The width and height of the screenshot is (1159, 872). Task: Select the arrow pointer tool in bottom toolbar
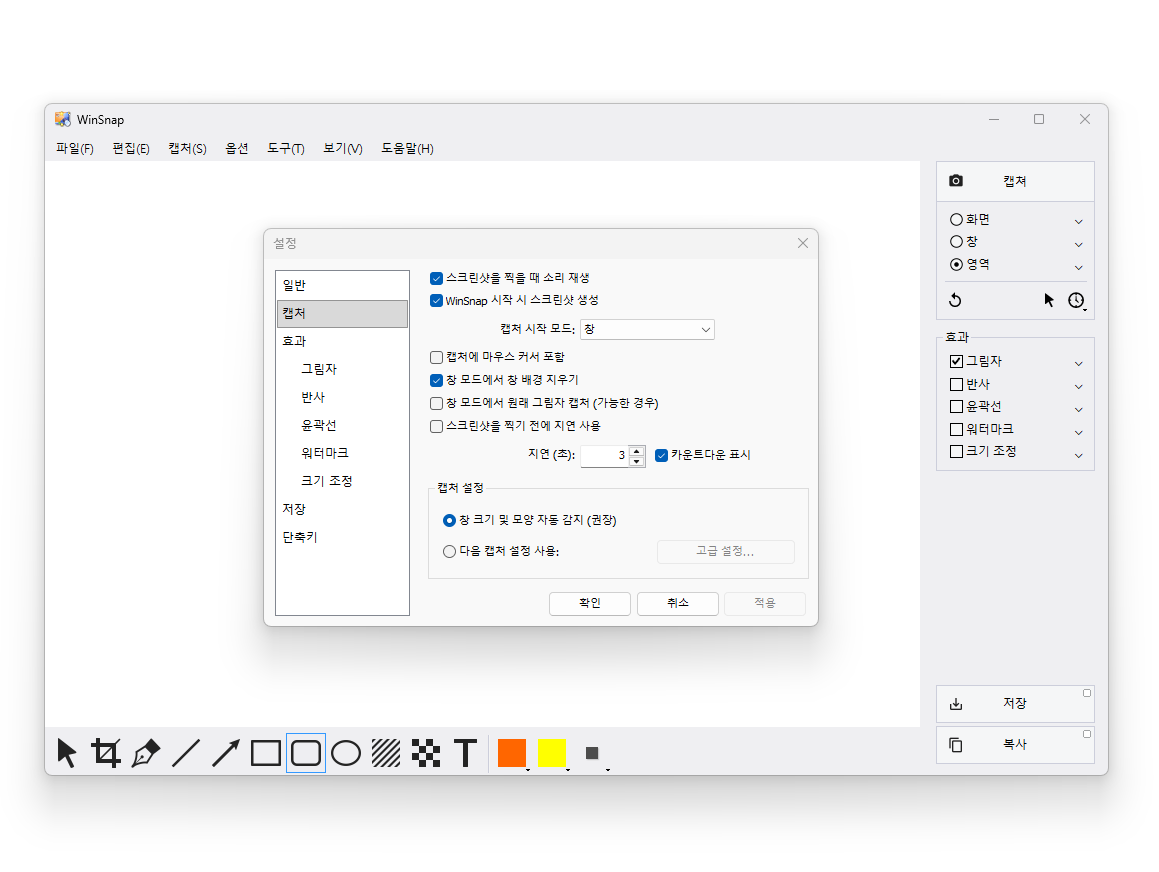pyautogui.click(x=67, y=753)
